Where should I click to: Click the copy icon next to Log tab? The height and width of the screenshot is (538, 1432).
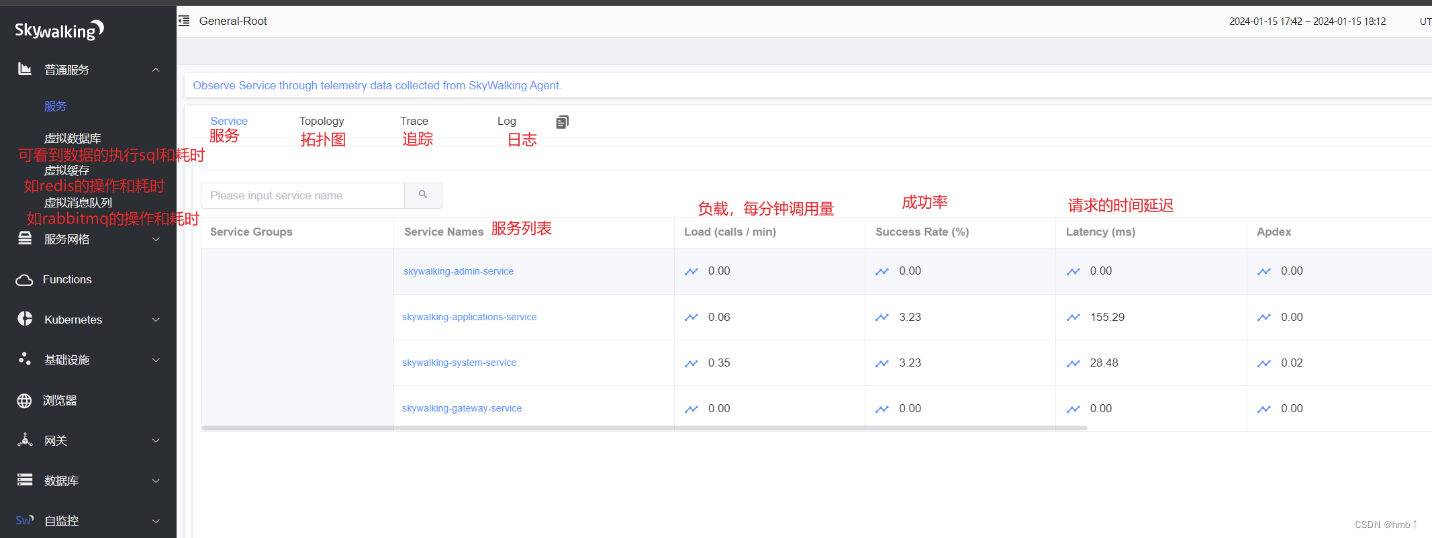coord(562,122)
